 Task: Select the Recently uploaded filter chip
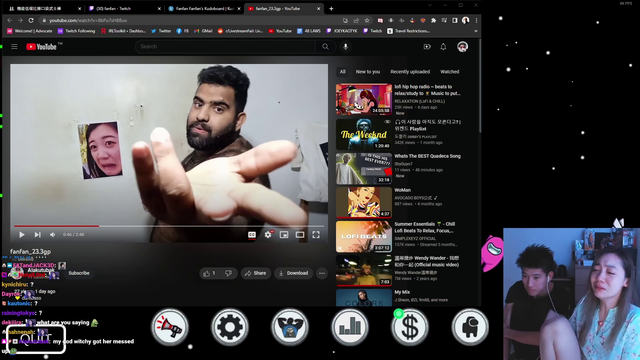[410, 71]
